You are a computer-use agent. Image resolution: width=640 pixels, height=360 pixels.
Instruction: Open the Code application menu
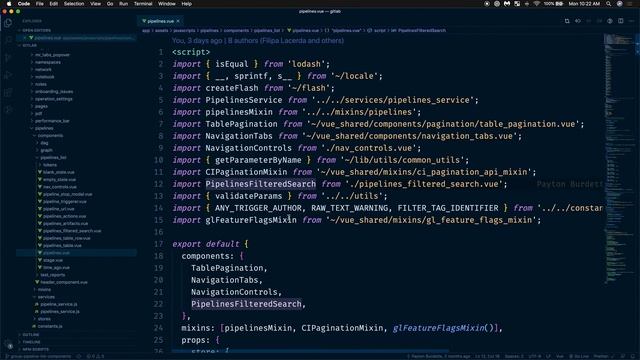[x=24, y=4]
